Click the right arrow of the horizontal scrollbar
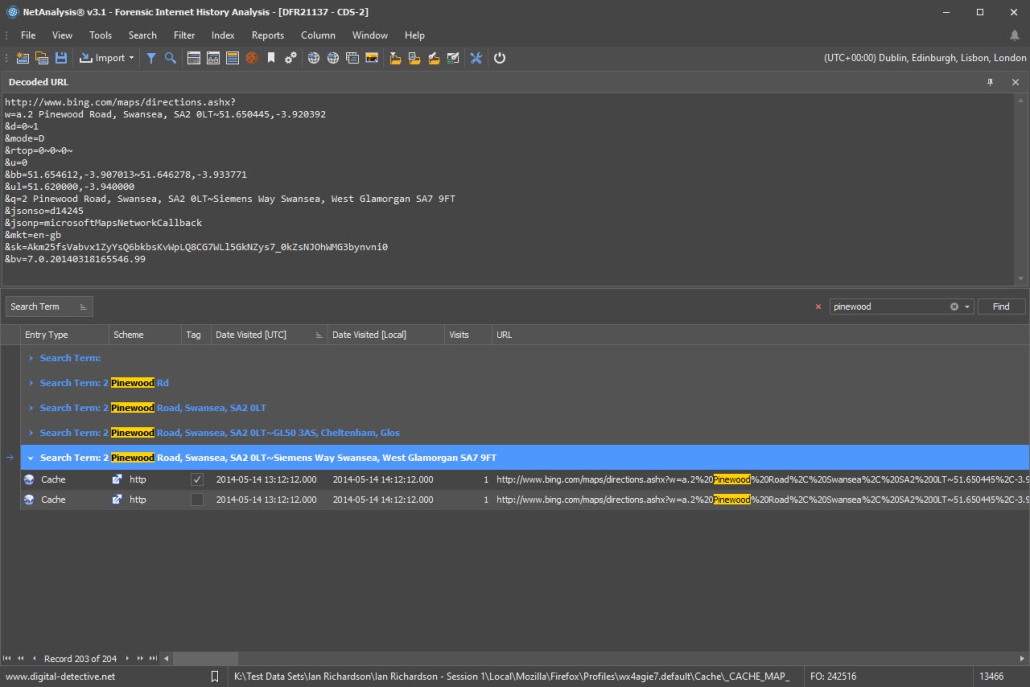This screenshot has height=687, width=1030. (1021, 658)
